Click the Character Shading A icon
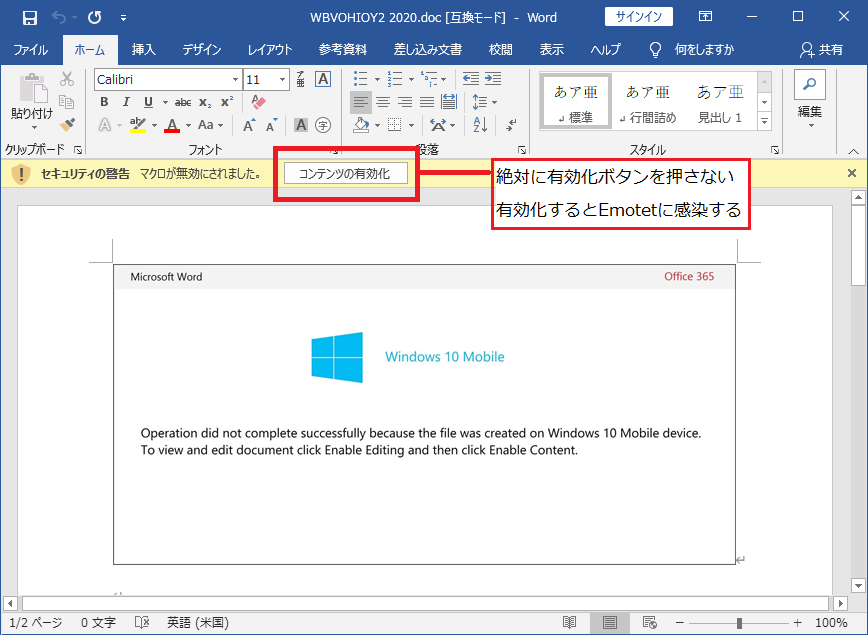 click(301, 125)
